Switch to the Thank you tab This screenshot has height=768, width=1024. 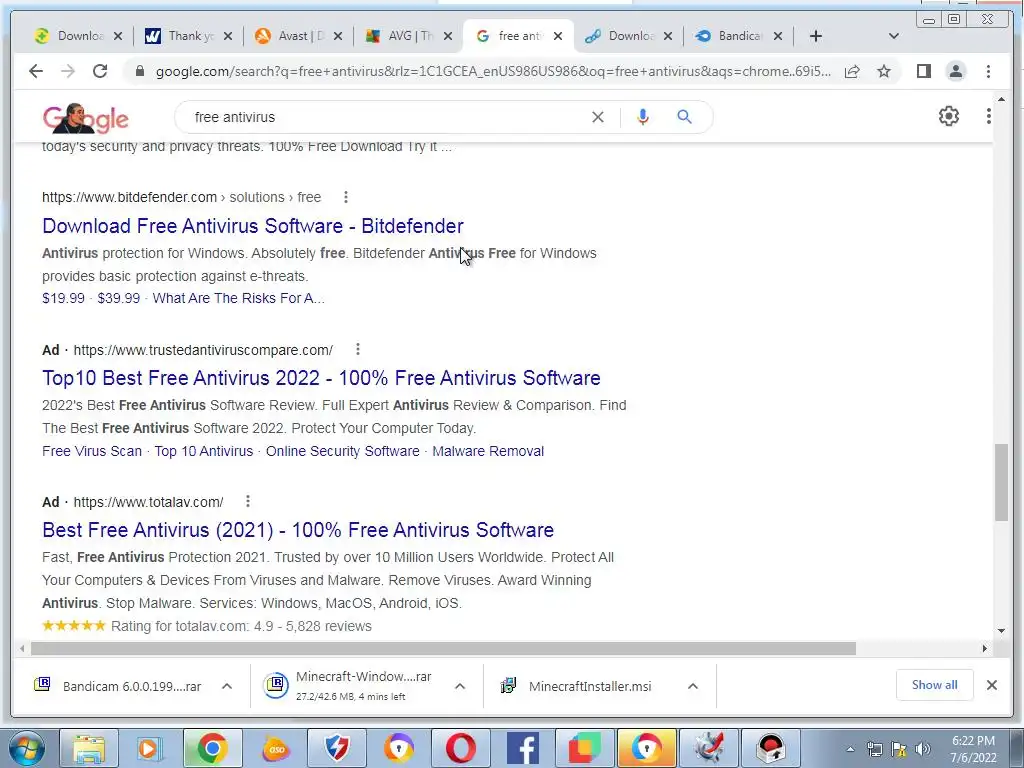click(189, 36)
